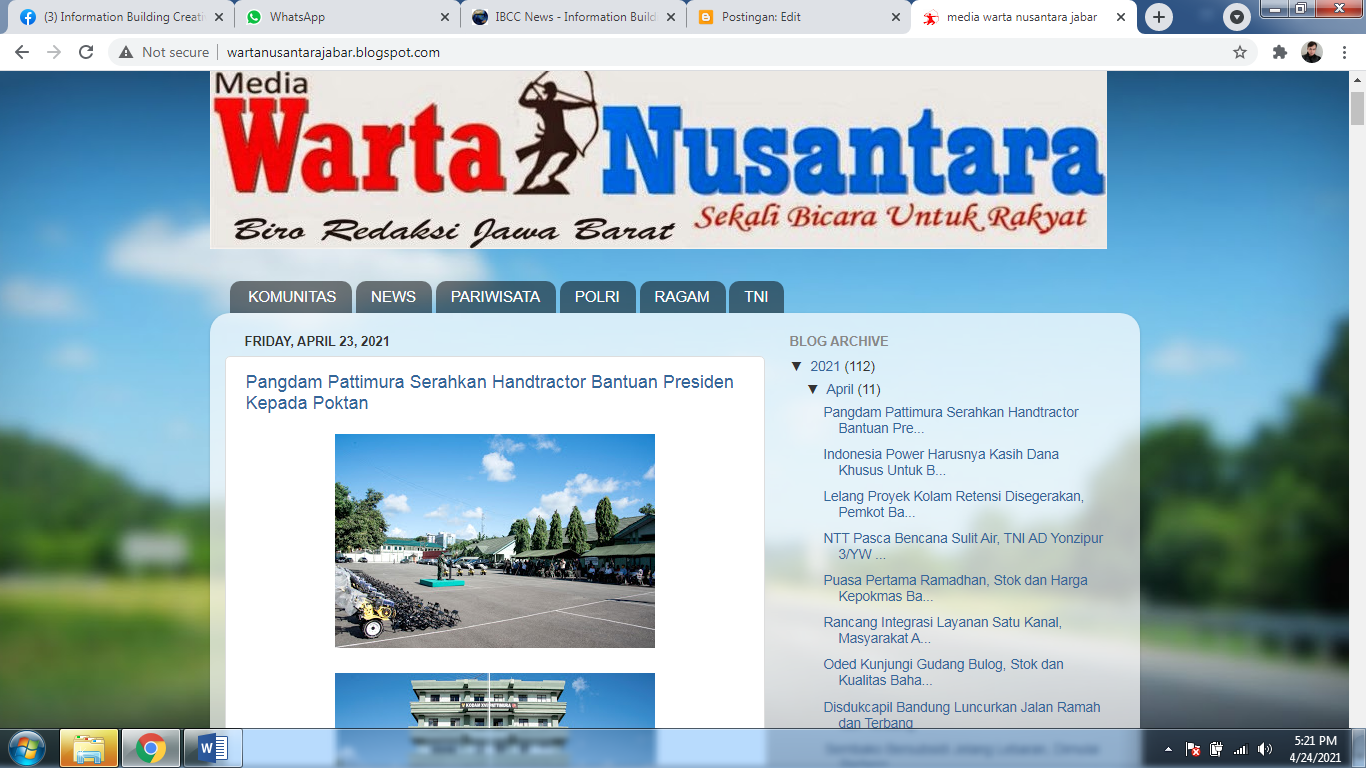The image size is (1366, 768).
Task: Open Chrome three-dot menu
Action: point(1344,52)
